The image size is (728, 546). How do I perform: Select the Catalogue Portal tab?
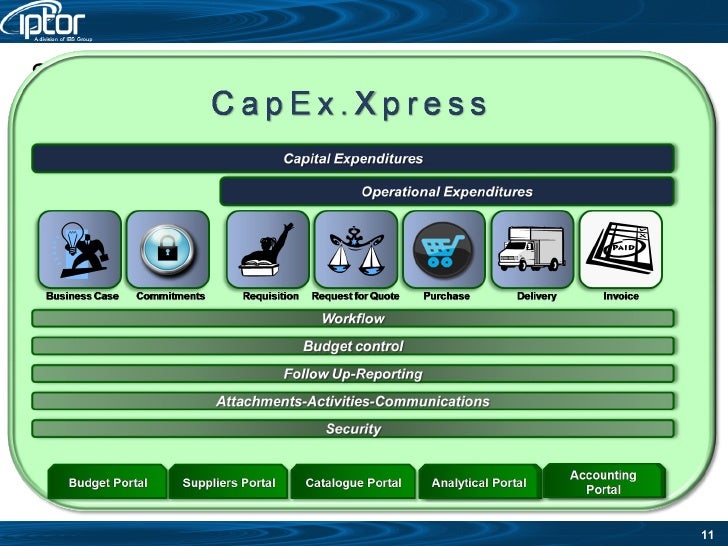353,482
